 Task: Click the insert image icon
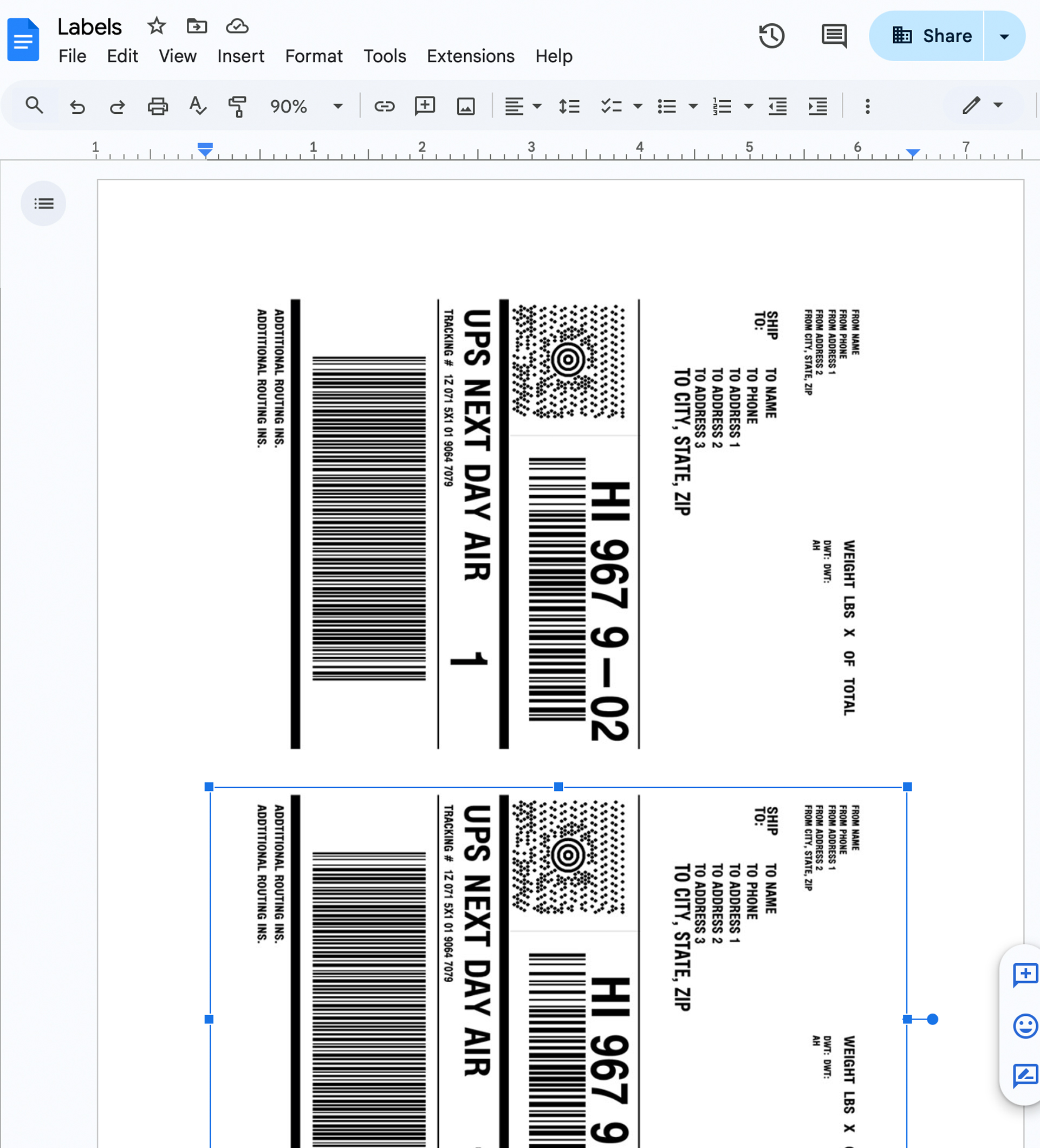[x=466, y=107]
